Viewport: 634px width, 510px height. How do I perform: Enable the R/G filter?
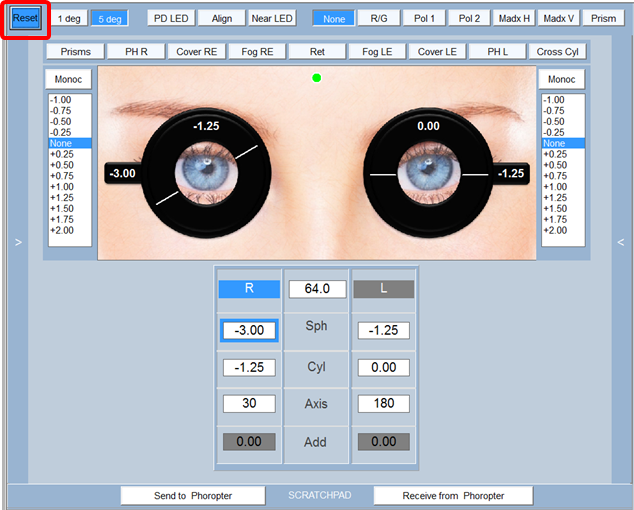pos(378,18)
